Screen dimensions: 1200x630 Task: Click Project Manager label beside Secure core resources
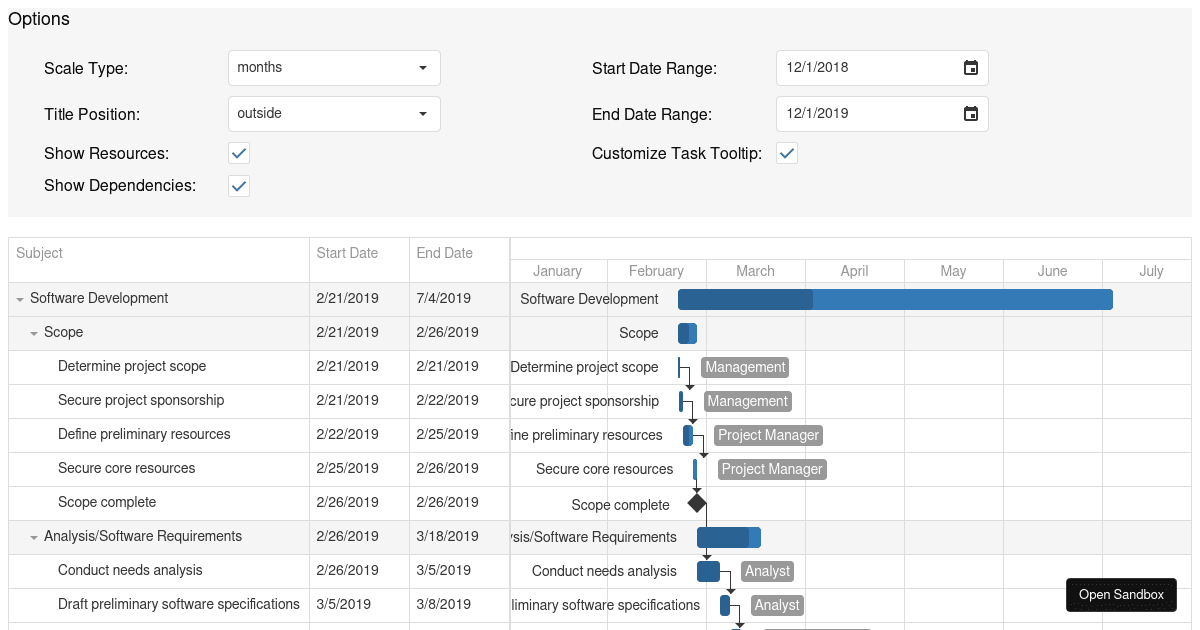click(x=772, y=469)
